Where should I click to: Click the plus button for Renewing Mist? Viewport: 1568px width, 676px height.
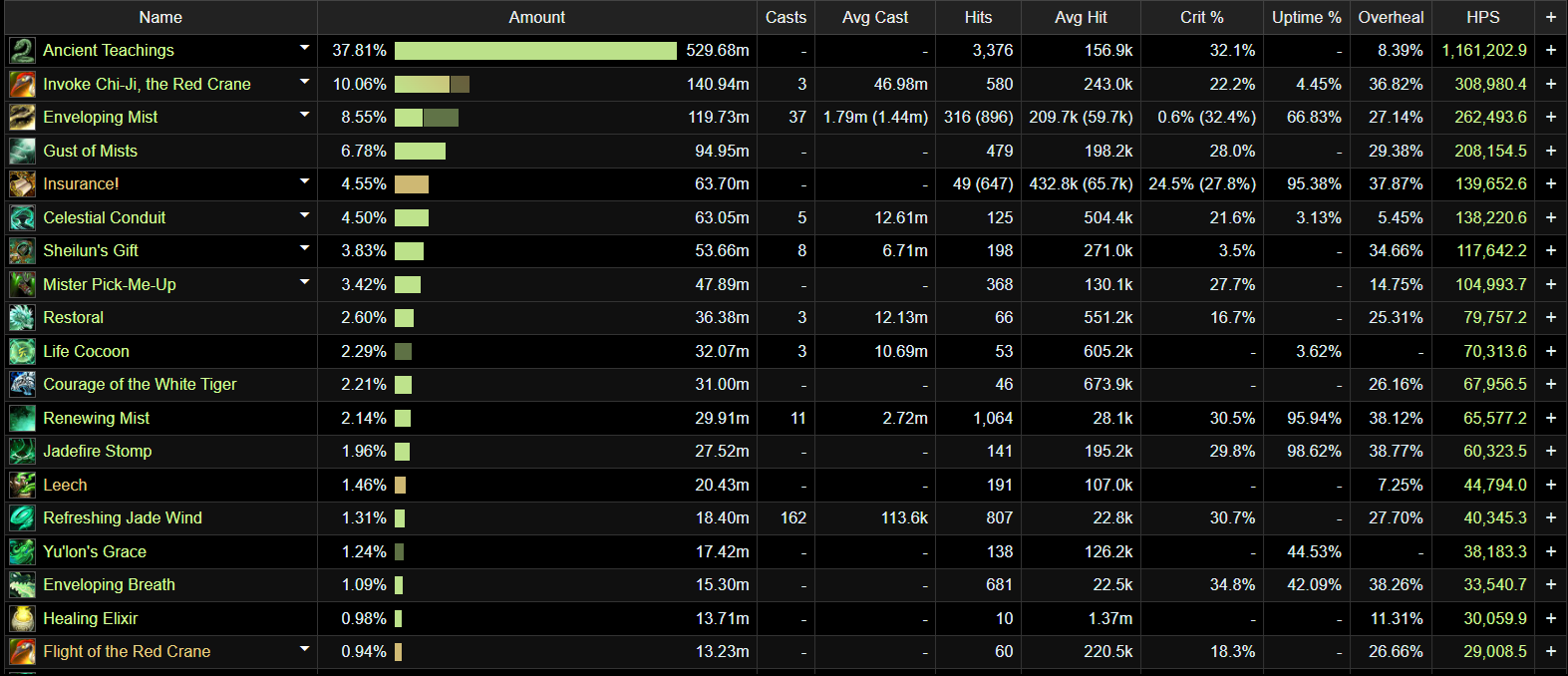(1550, 418)
